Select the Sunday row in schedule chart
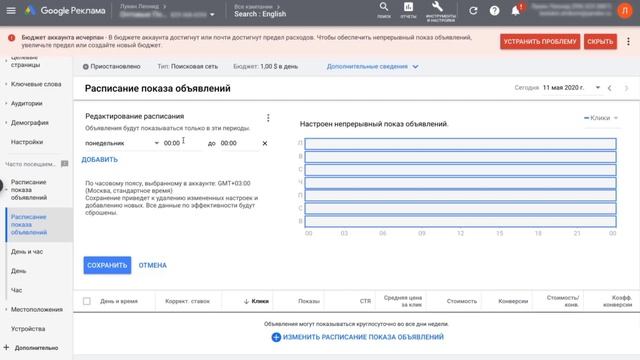The image size is (640, 360). [x=460, y=221]
